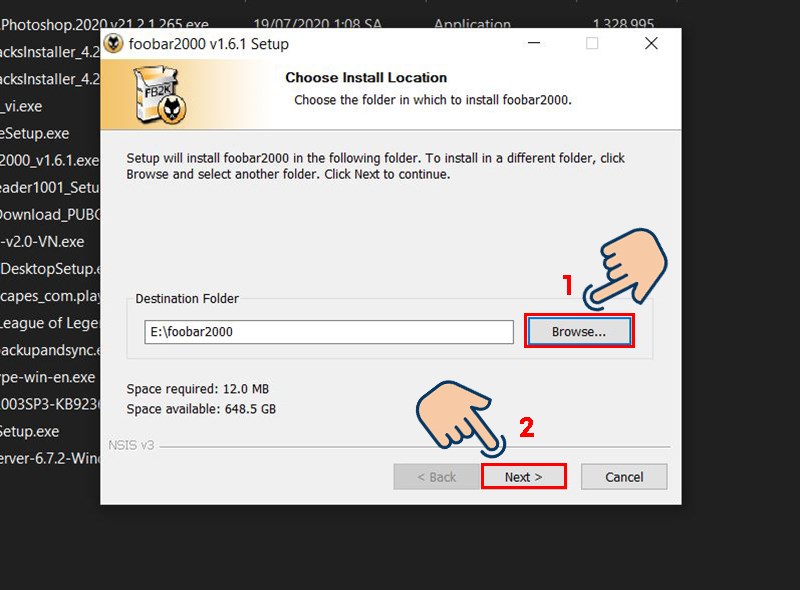Select _vi.exe in the file list behind

[x=21, y=106]
